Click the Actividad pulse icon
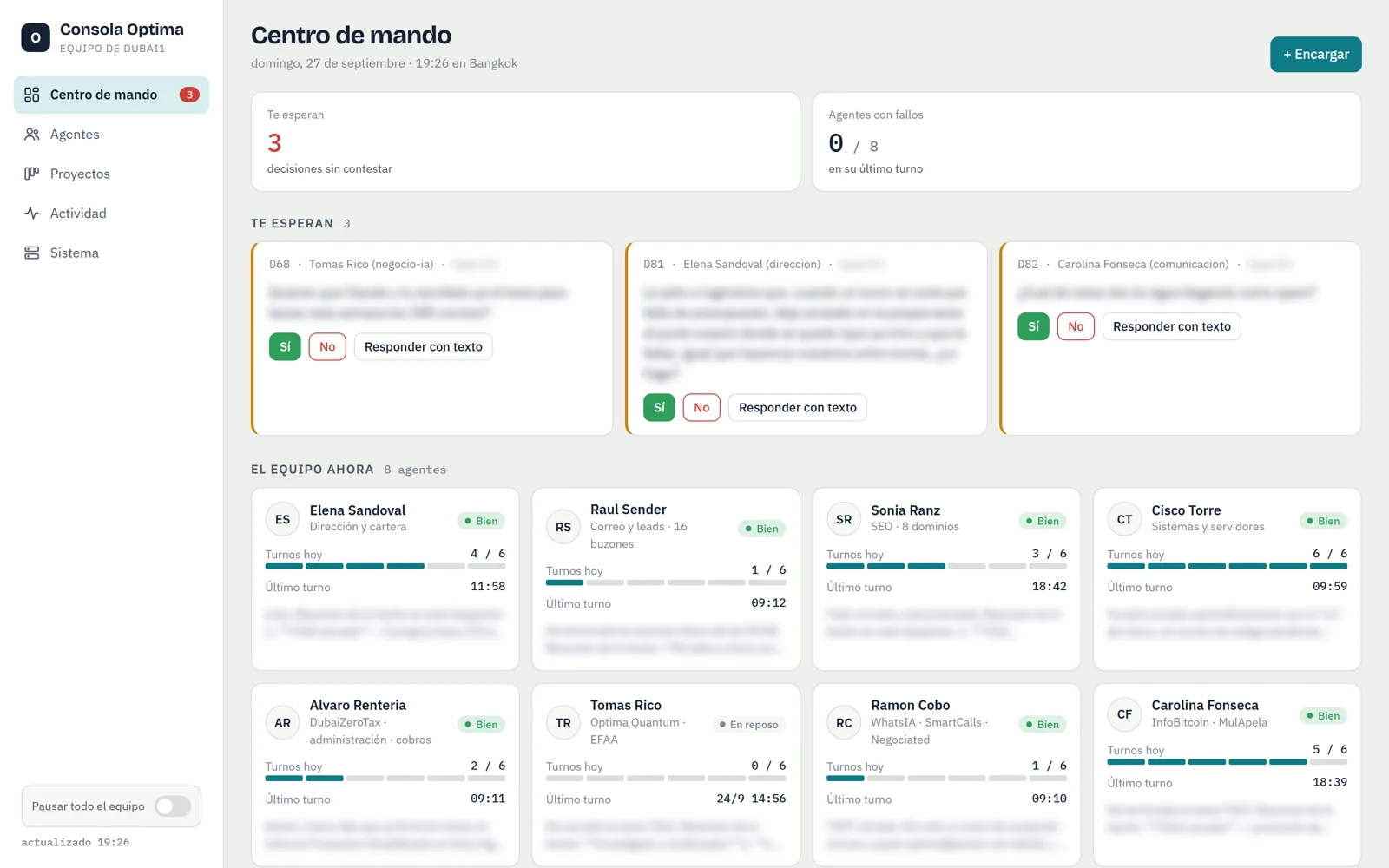Viewport: 1389px width, 868px height. tap(32, 214)
